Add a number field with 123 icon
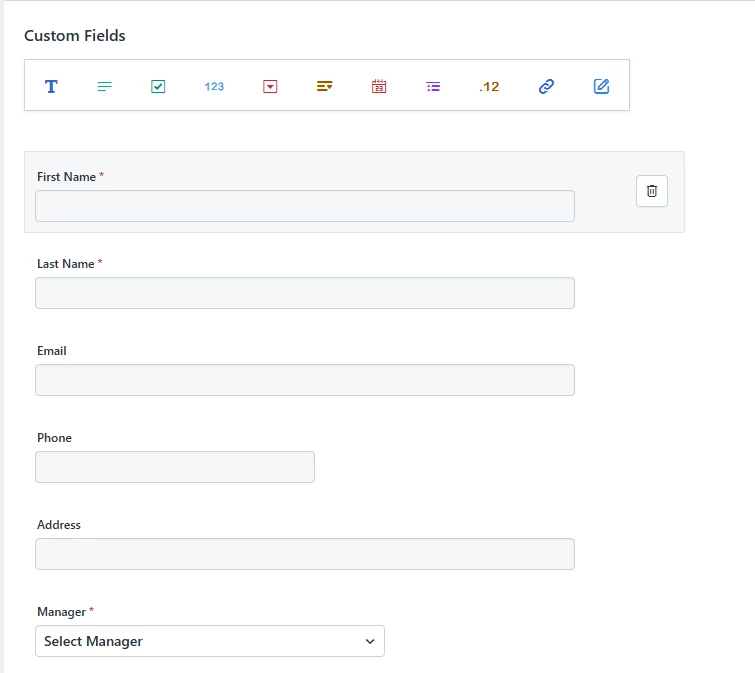 point(214,86)
